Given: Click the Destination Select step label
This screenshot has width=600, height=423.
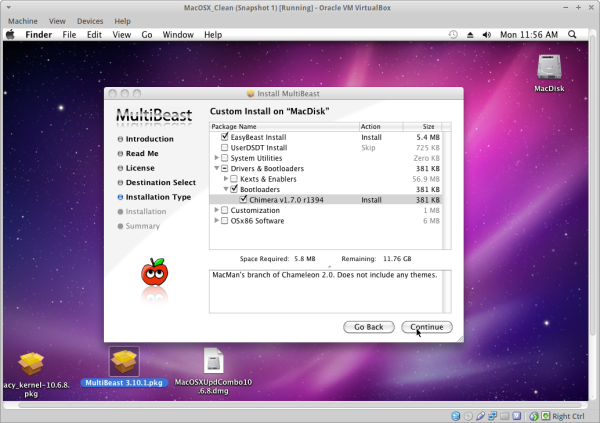Looking at the screenshot, I should coord(161,182).
